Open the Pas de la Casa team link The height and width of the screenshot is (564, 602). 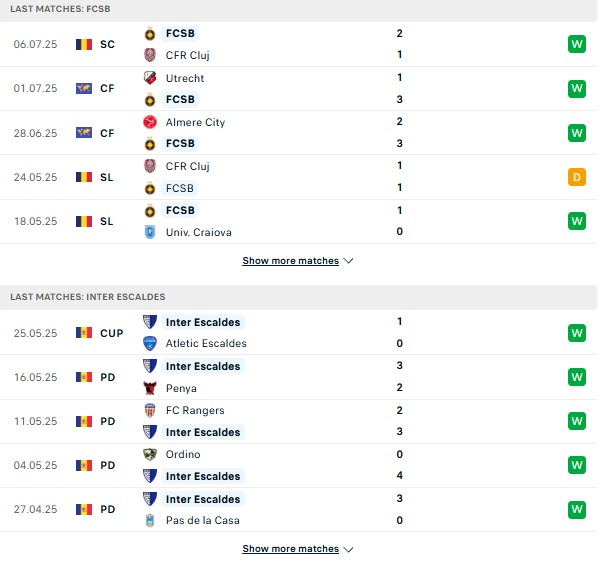pos(203,520)
